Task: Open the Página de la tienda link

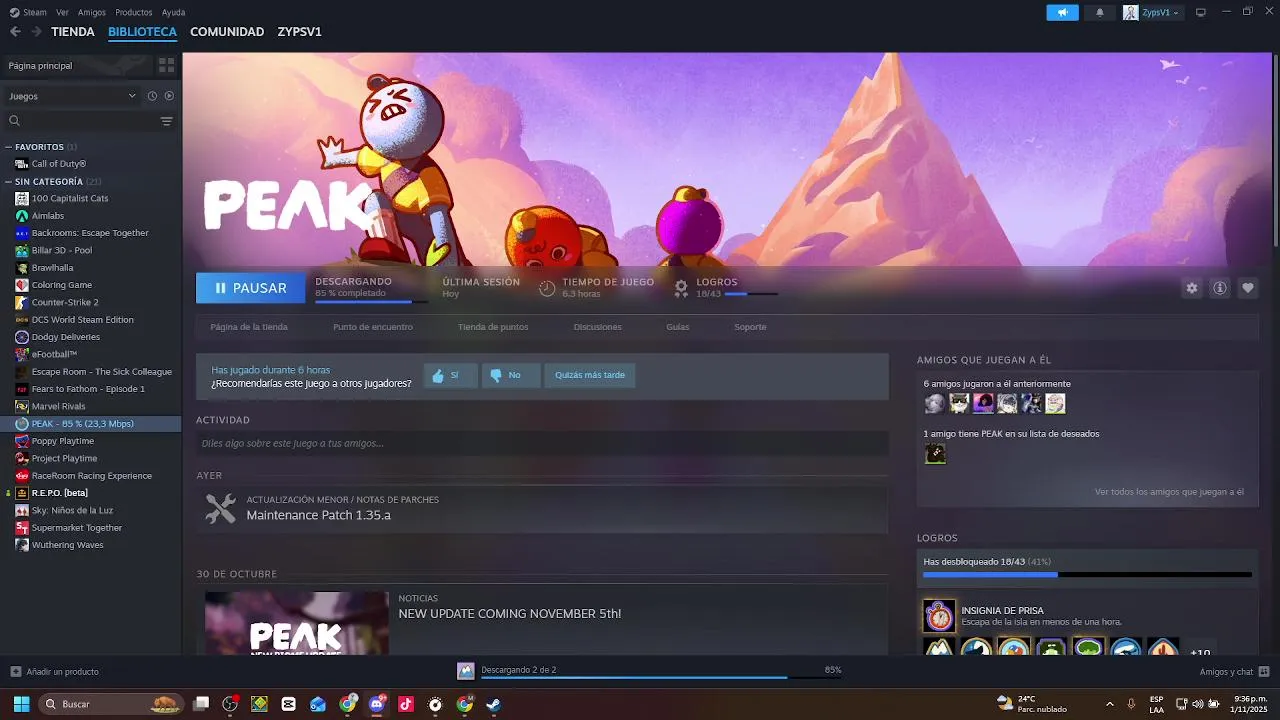Action: coord(249,327)
